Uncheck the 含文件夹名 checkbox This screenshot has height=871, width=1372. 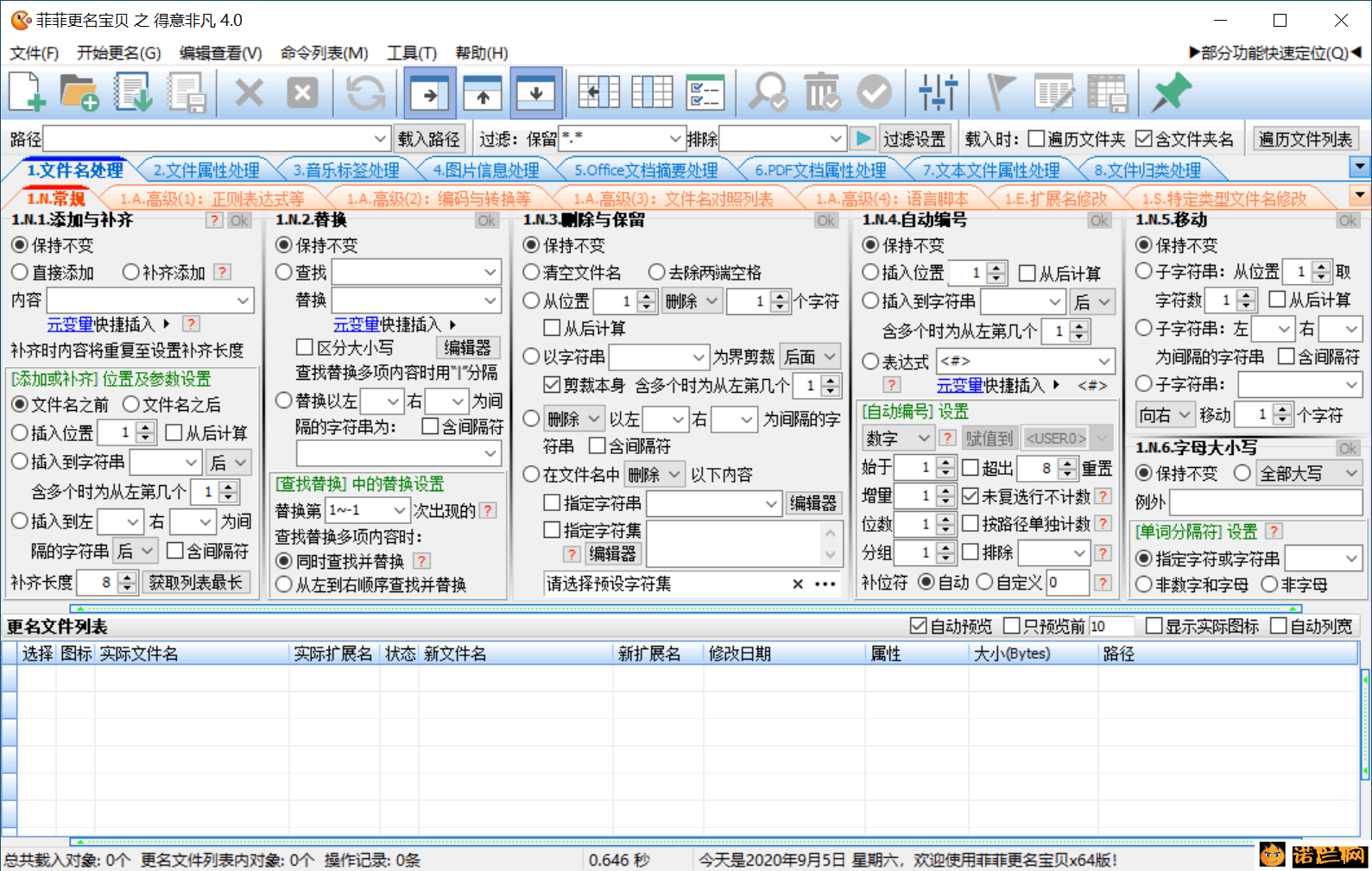pos(1144,139)
